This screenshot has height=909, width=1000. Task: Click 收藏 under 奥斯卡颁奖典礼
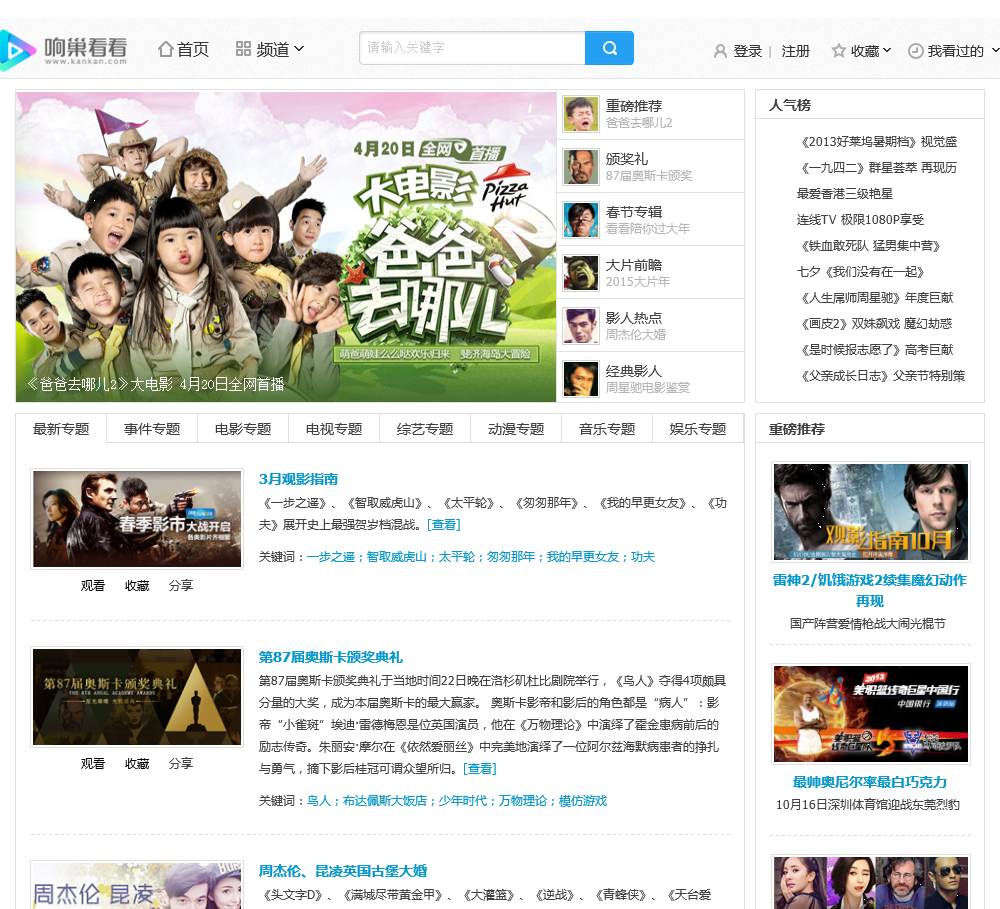(x=136, y=764)
